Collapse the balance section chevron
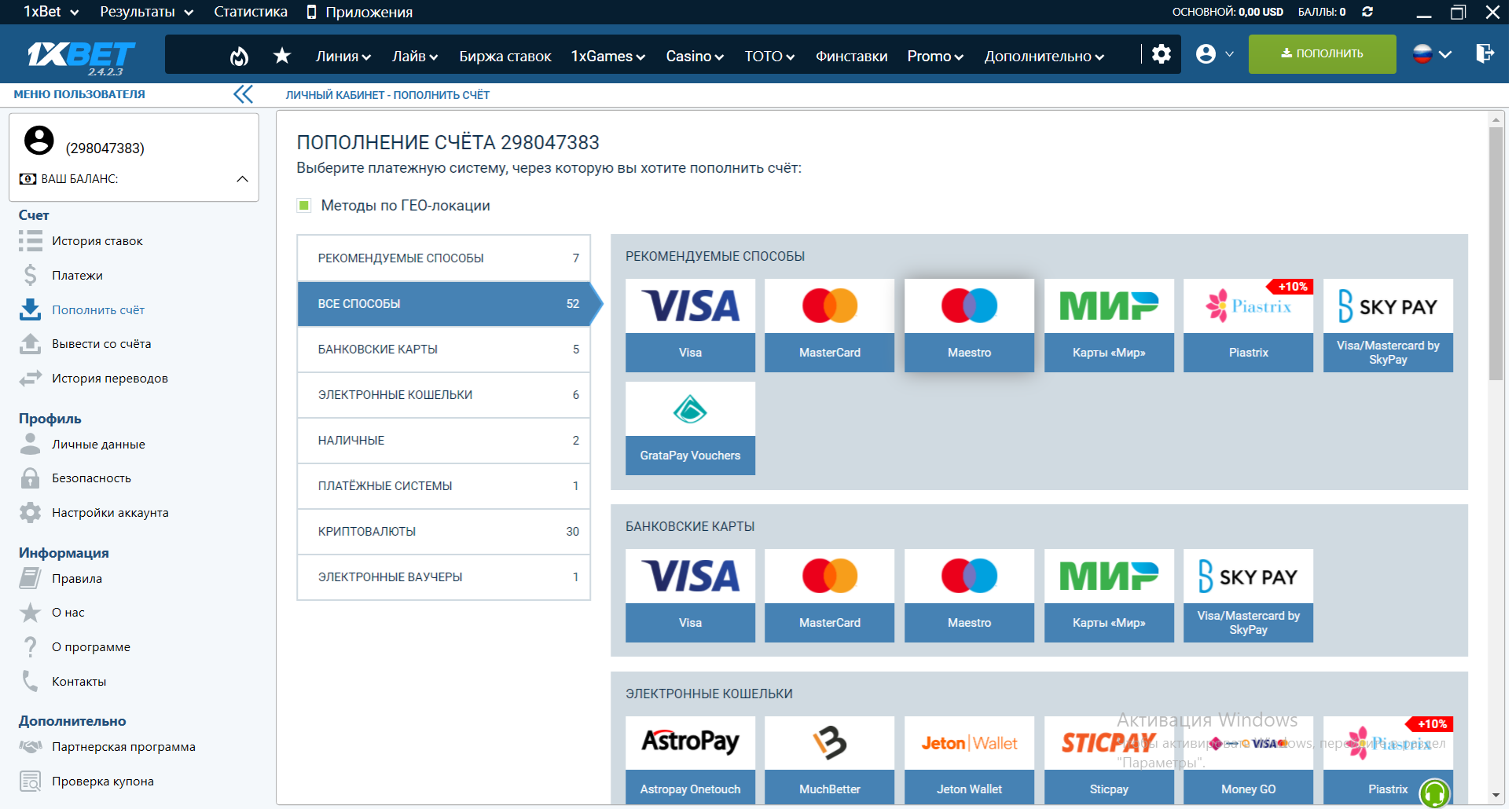1512x809 pixels. (x=242, y=179)
